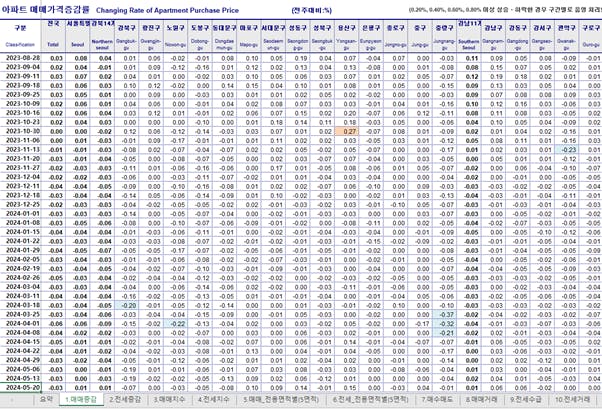Select the 중랑구 Jungnang-gu column header
The image size is (602, 409).
444,36
